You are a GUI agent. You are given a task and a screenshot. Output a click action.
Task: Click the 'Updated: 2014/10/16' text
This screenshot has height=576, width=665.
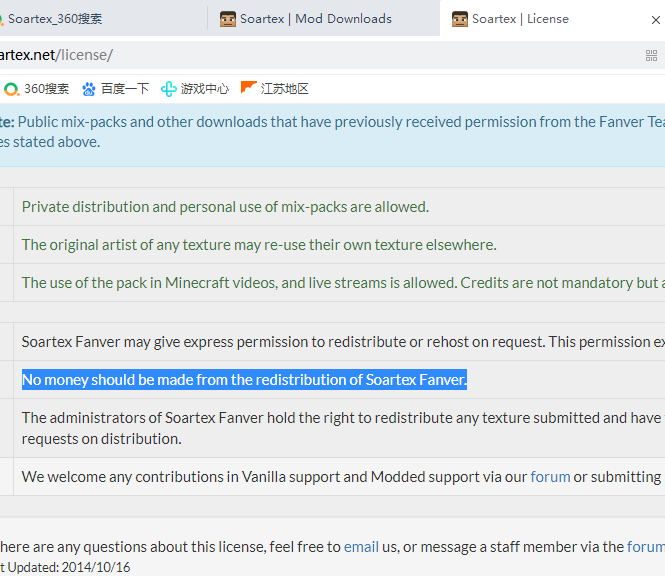[68, 568]
